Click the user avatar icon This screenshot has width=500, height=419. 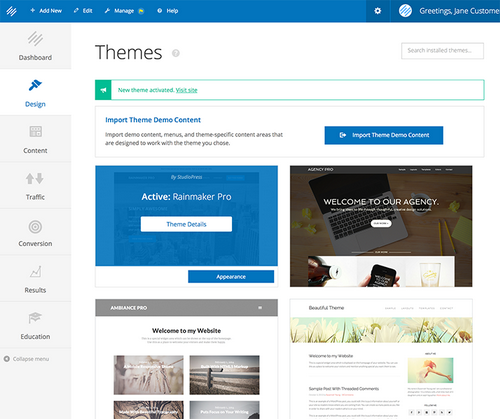click(x=405, y=11)
